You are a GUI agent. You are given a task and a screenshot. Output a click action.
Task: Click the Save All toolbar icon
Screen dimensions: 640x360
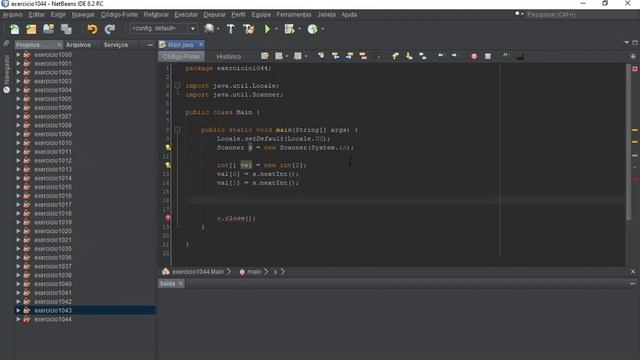[66, 29]
